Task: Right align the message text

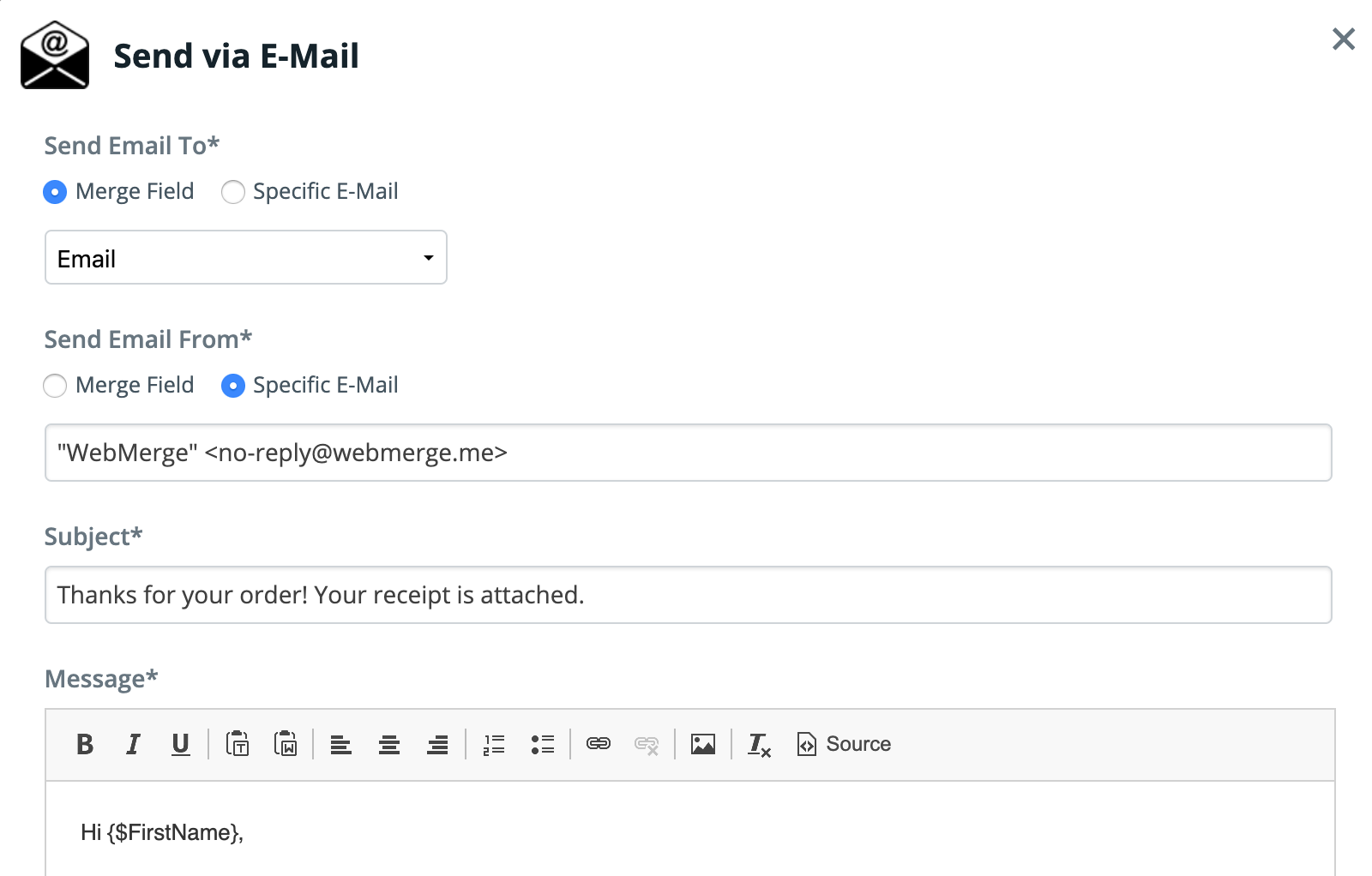Action: tap(437, 745)
